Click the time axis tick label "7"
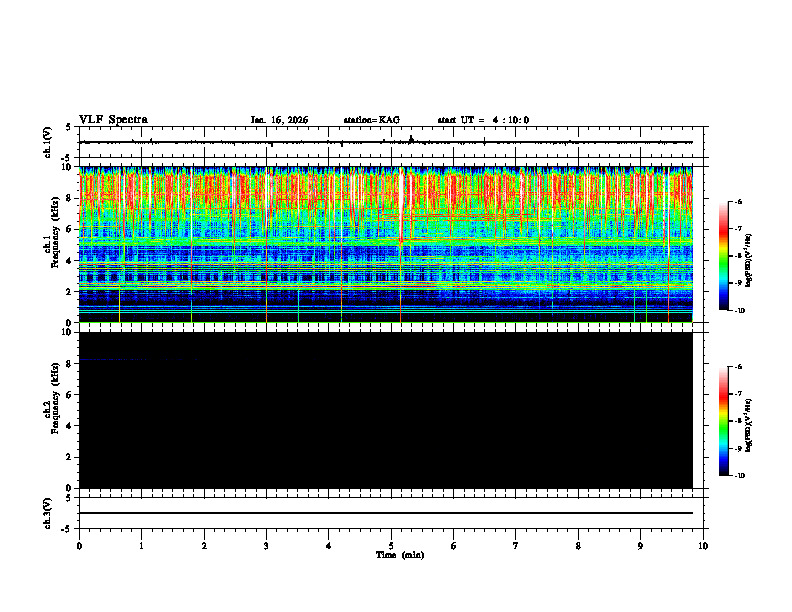Screen dimensions: 792x612 click(516, 546)
